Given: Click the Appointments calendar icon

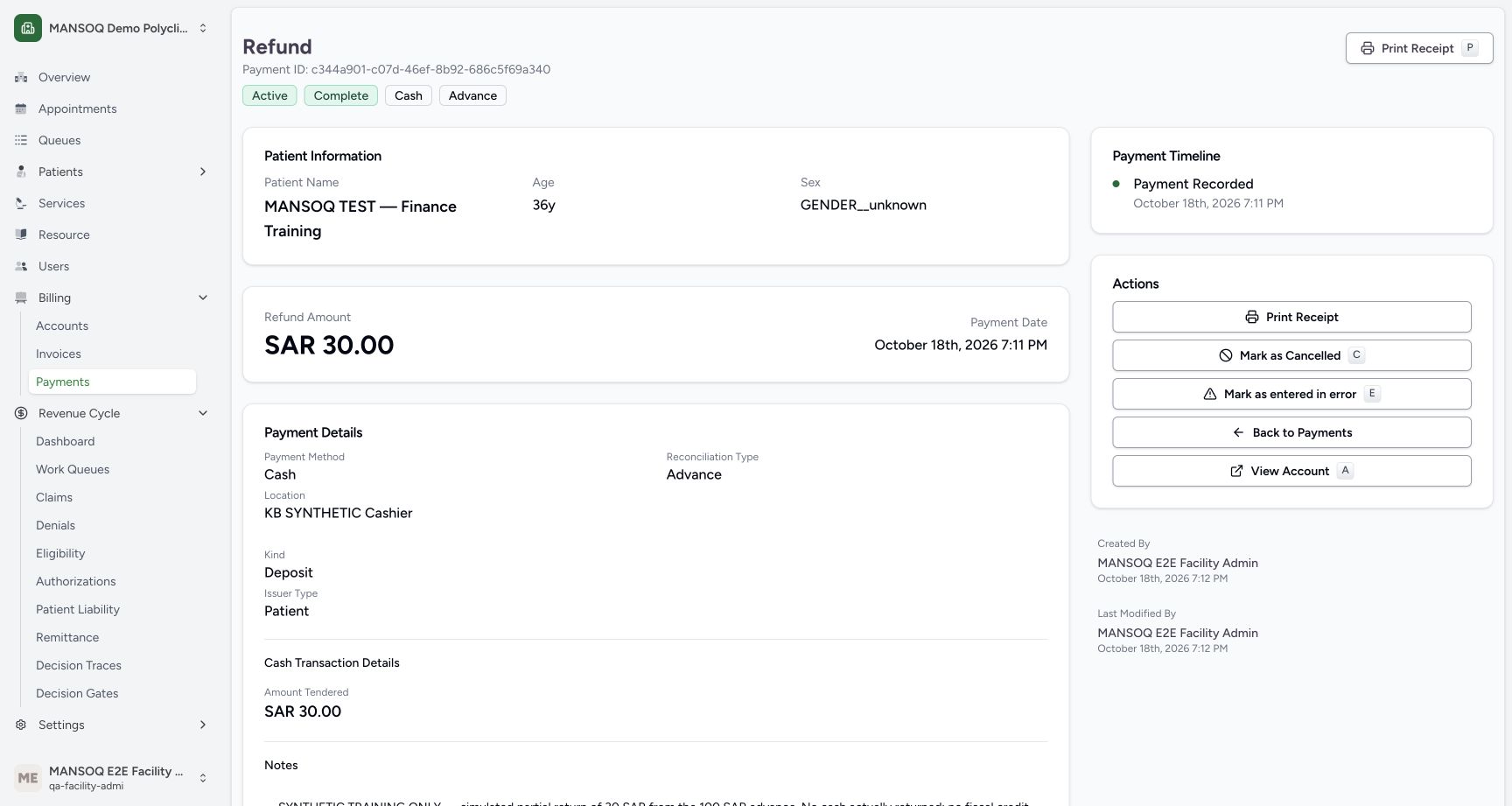Looking at the screenshot, I should [21, 109].
